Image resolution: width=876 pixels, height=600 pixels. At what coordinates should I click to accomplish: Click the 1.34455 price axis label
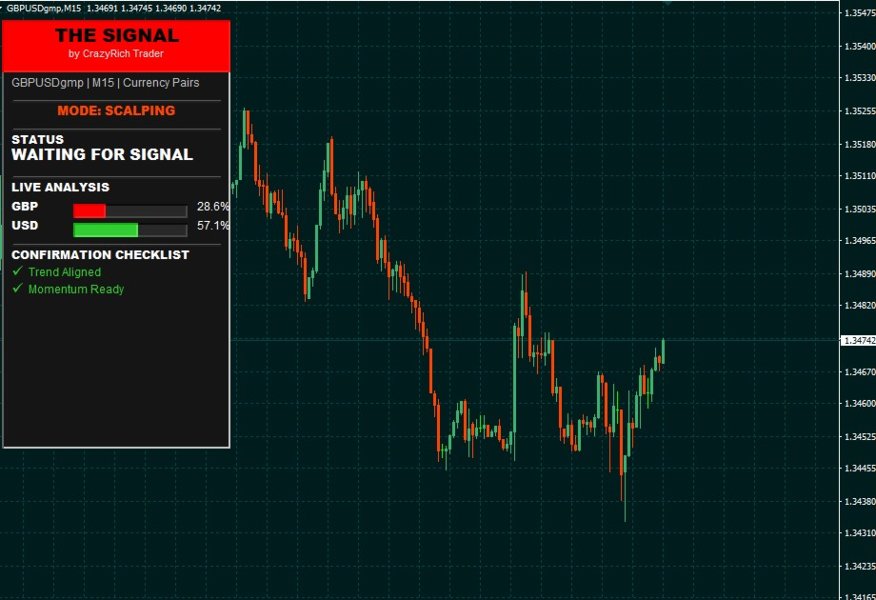[x=860, y=468]
